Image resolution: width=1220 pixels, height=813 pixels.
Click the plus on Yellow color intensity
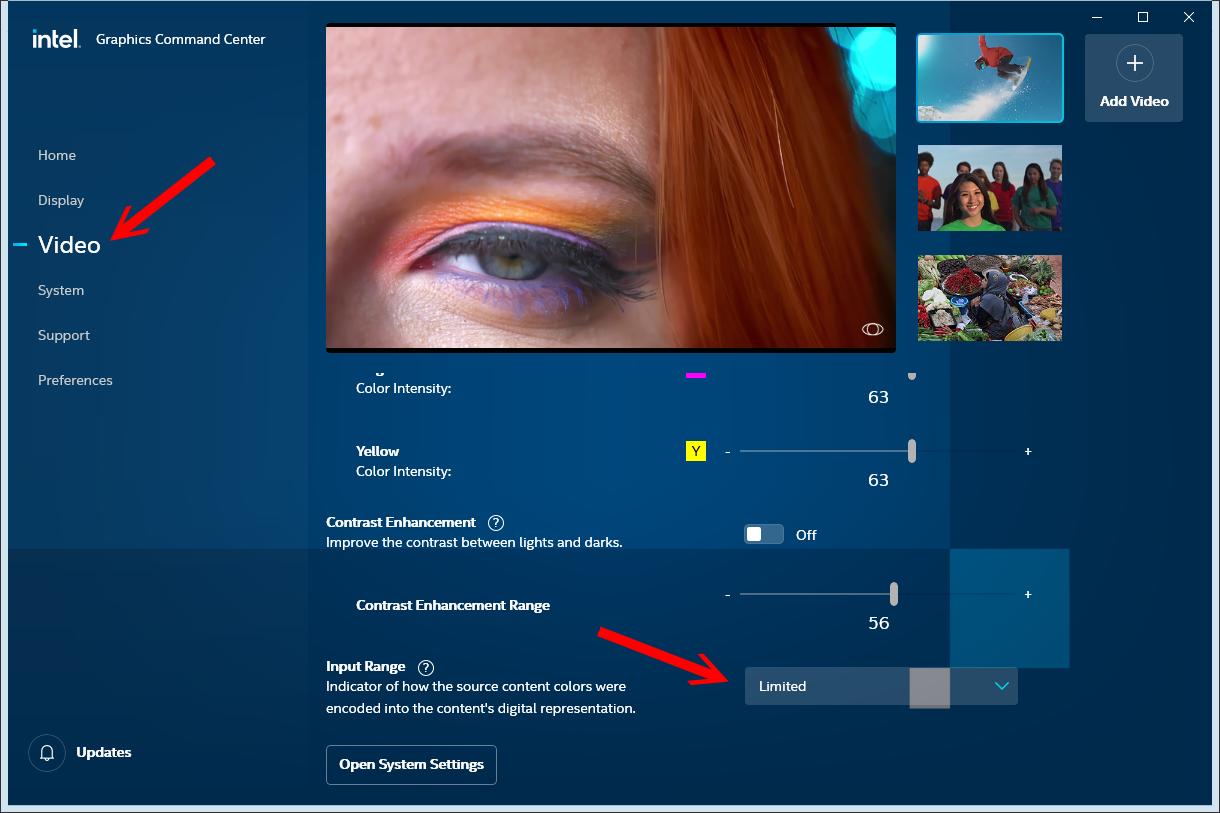tap(1028, 452)
